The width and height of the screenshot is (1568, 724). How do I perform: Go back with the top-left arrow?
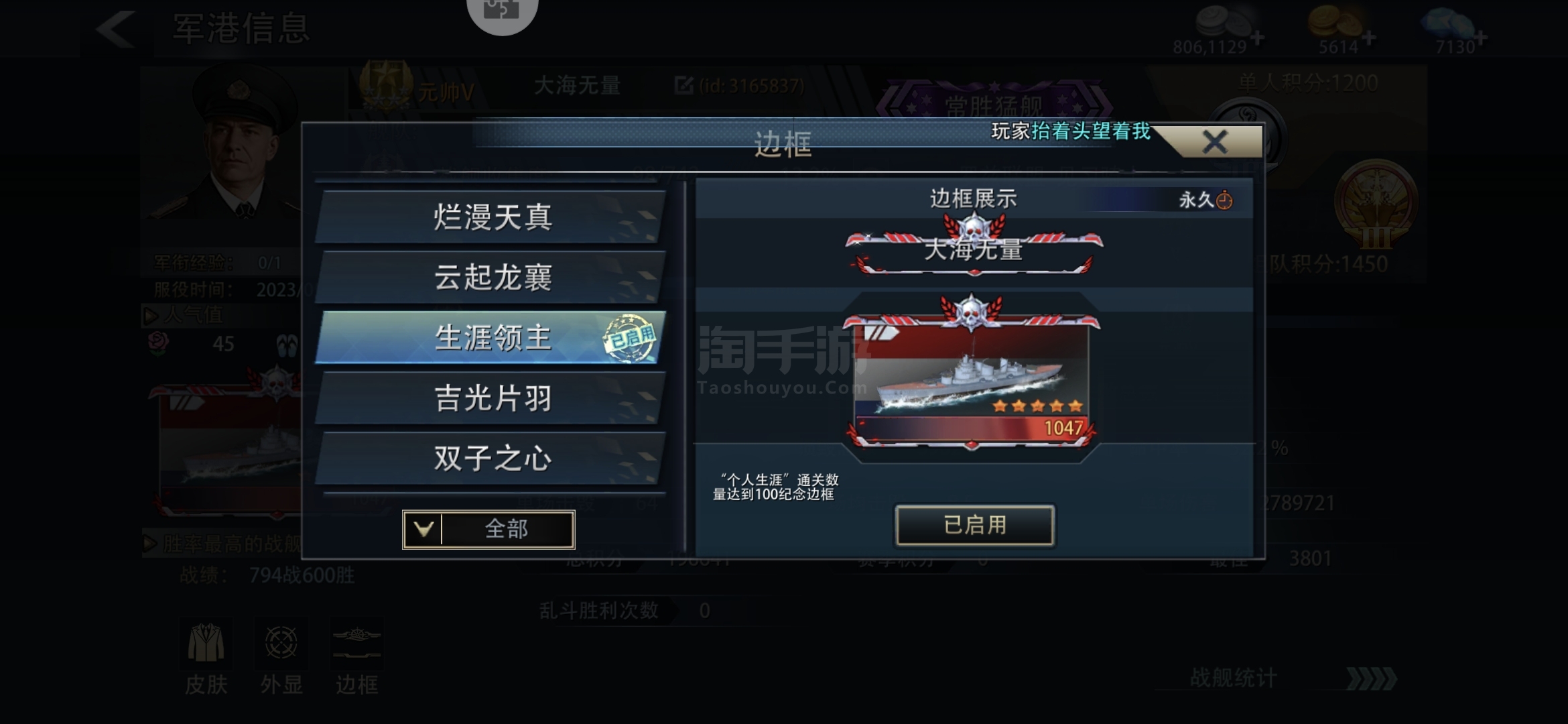pyautogui.click(x=117, y=29)
